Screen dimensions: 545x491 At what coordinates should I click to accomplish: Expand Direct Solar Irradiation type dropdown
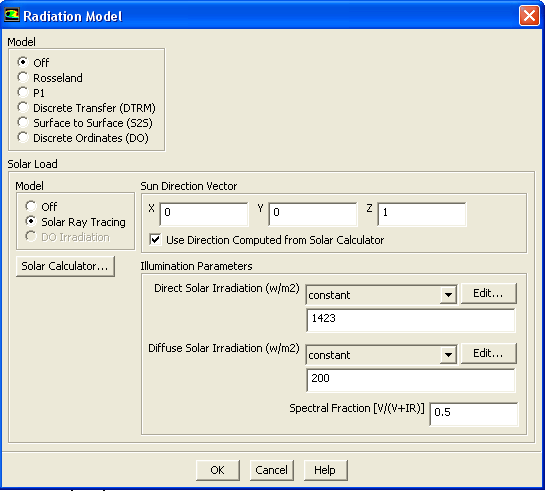click(x=448, y=295)
